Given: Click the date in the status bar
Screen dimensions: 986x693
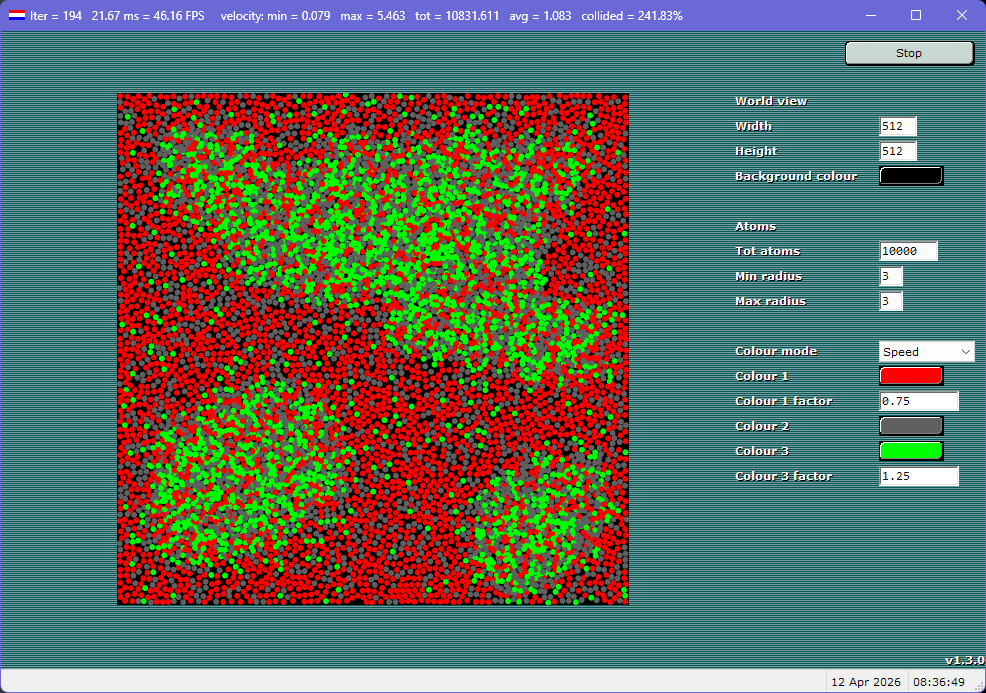Looking at the screenshot, I should tap(865, 680).
